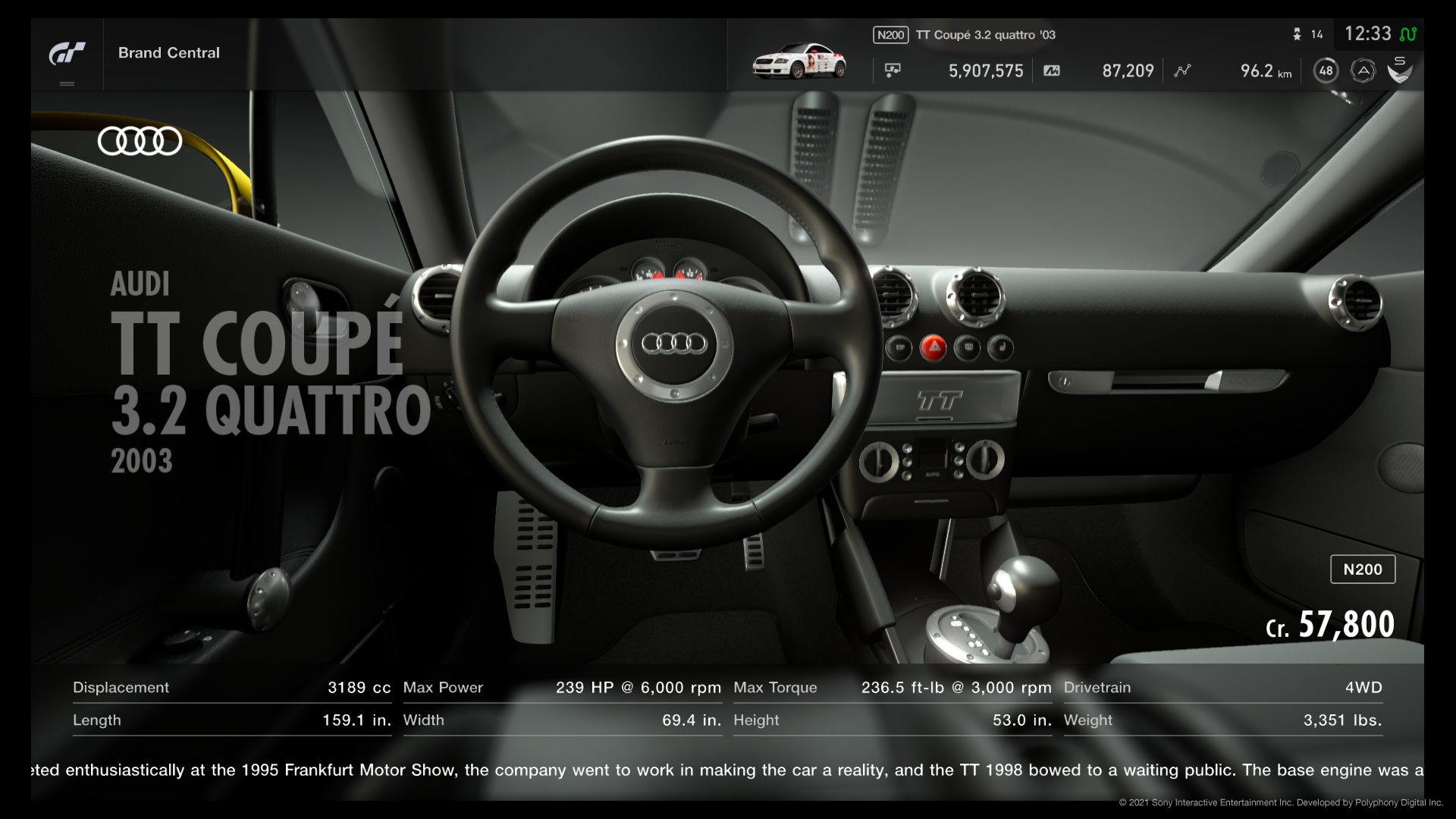The height and width of the screenshot is (819, 1456).
Task: Click the Max Power 239 HP value
Action: click(x=638, y=688)
